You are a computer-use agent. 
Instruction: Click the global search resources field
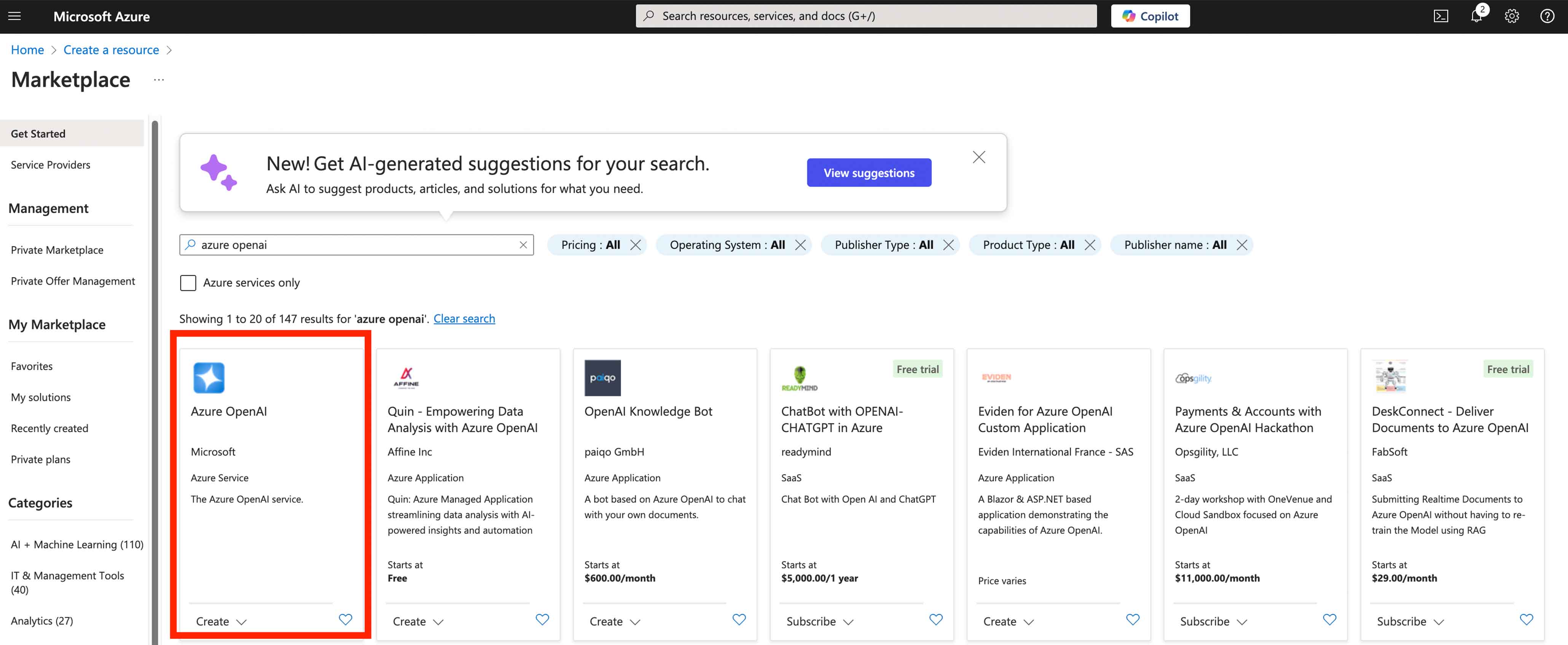(865, 16)
